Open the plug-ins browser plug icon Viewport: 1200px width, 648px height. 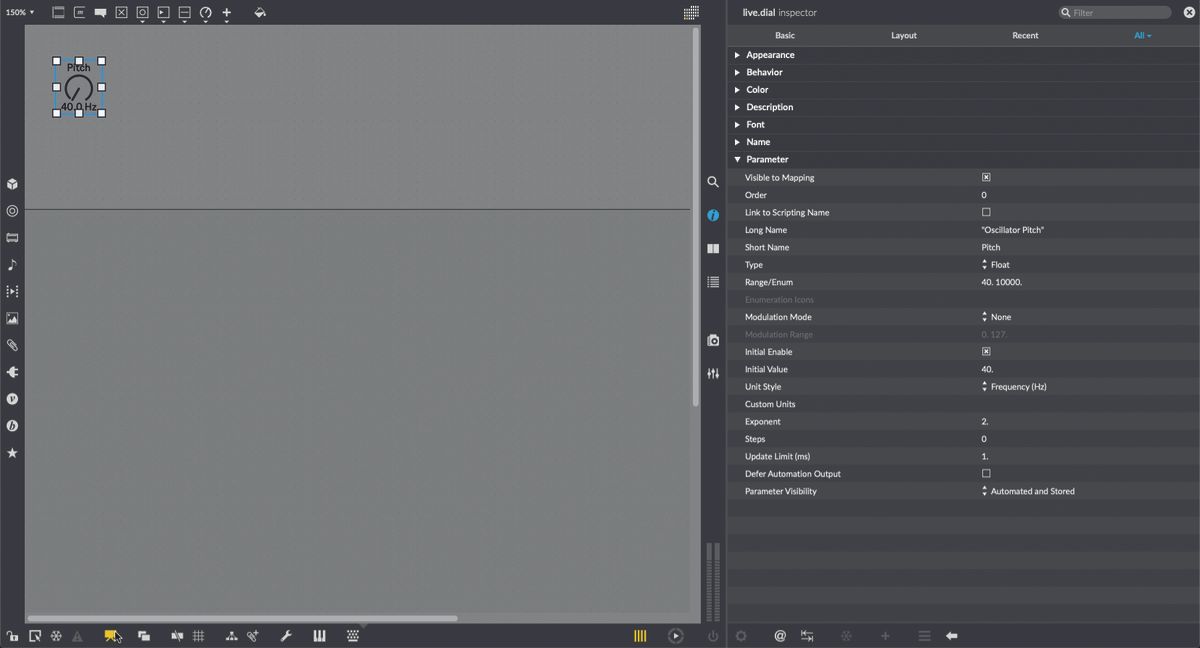tap(12, 372)
